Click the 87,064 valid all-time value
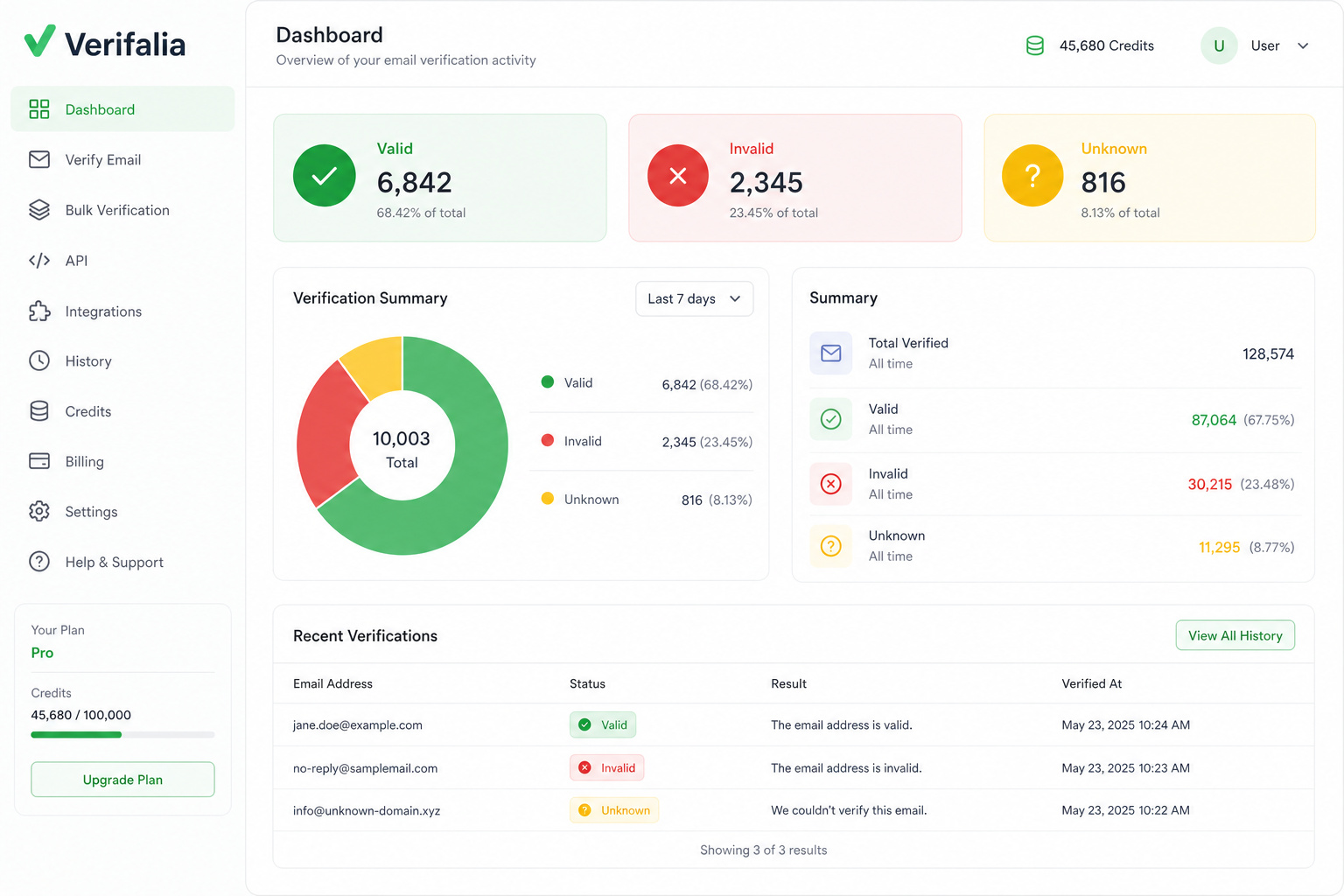 point(1214,420)
